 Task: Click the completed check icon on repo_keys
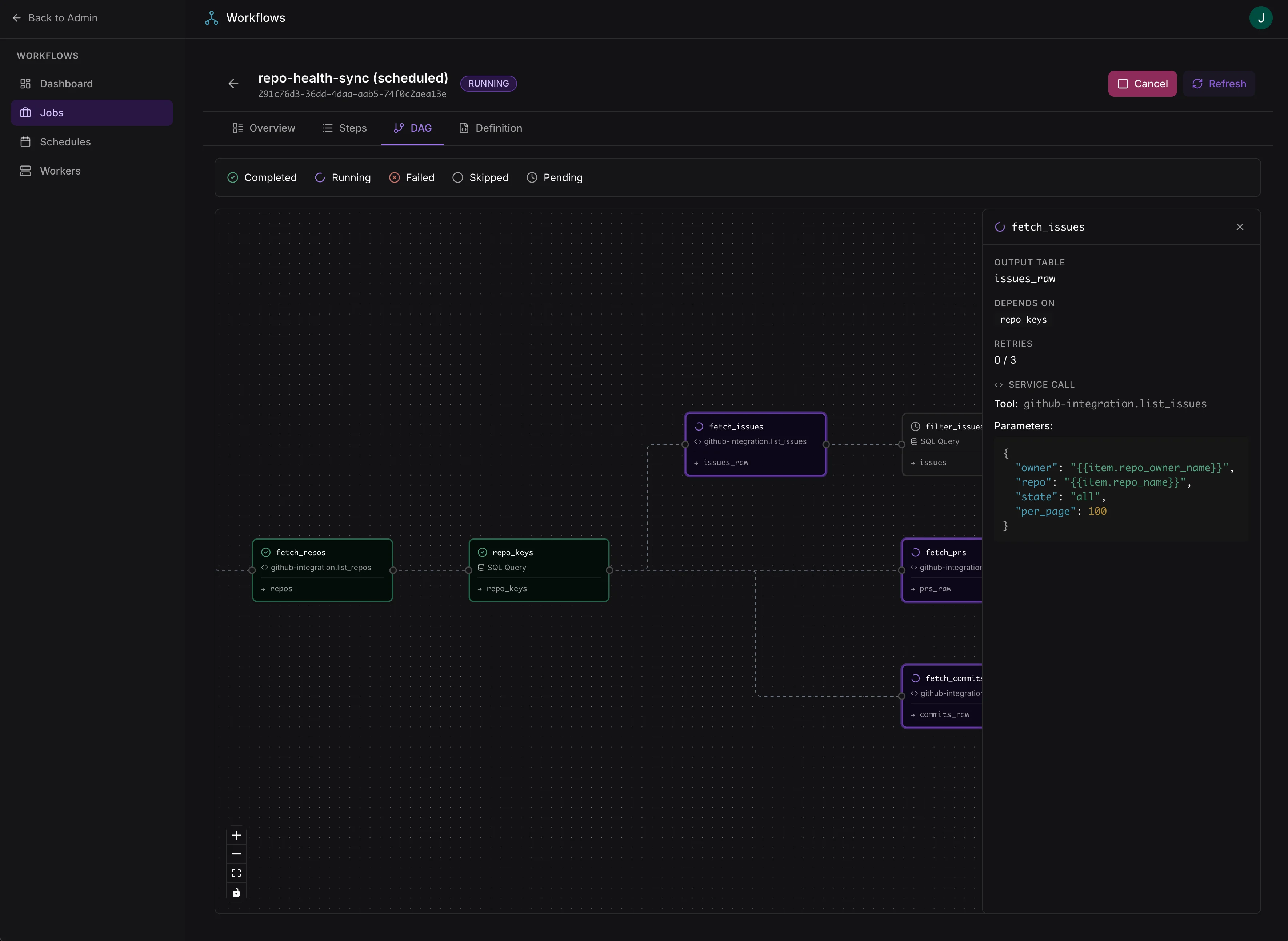point(482,553)
